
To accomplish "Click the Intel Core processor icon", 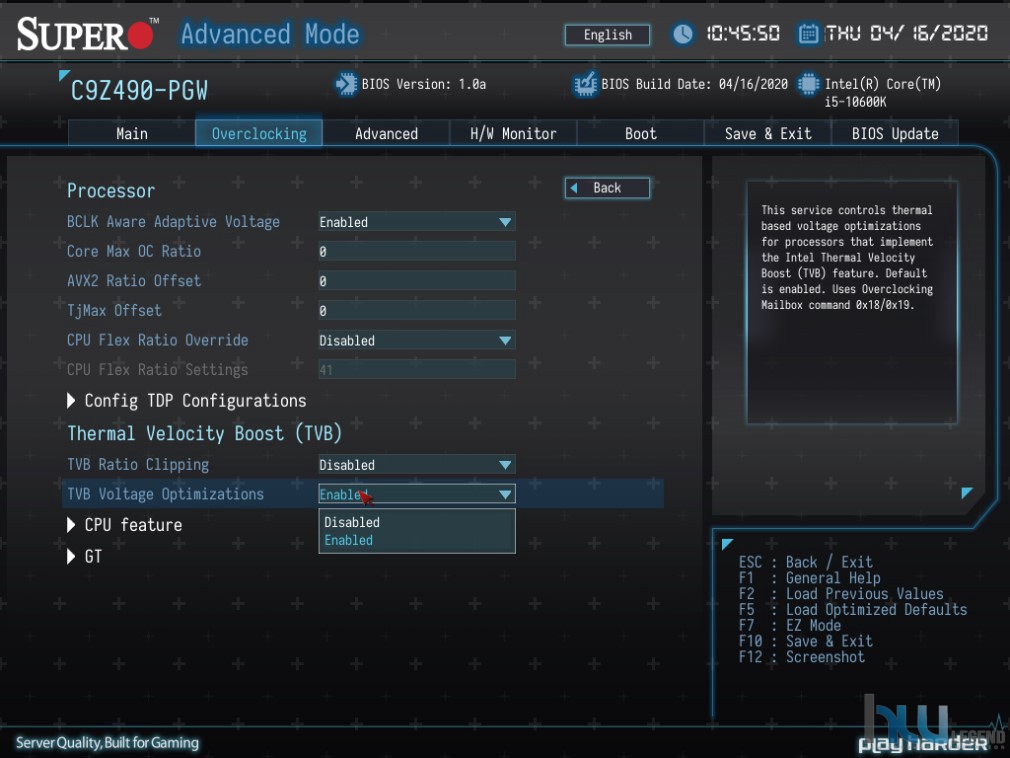I will click(x=808, y=84).
